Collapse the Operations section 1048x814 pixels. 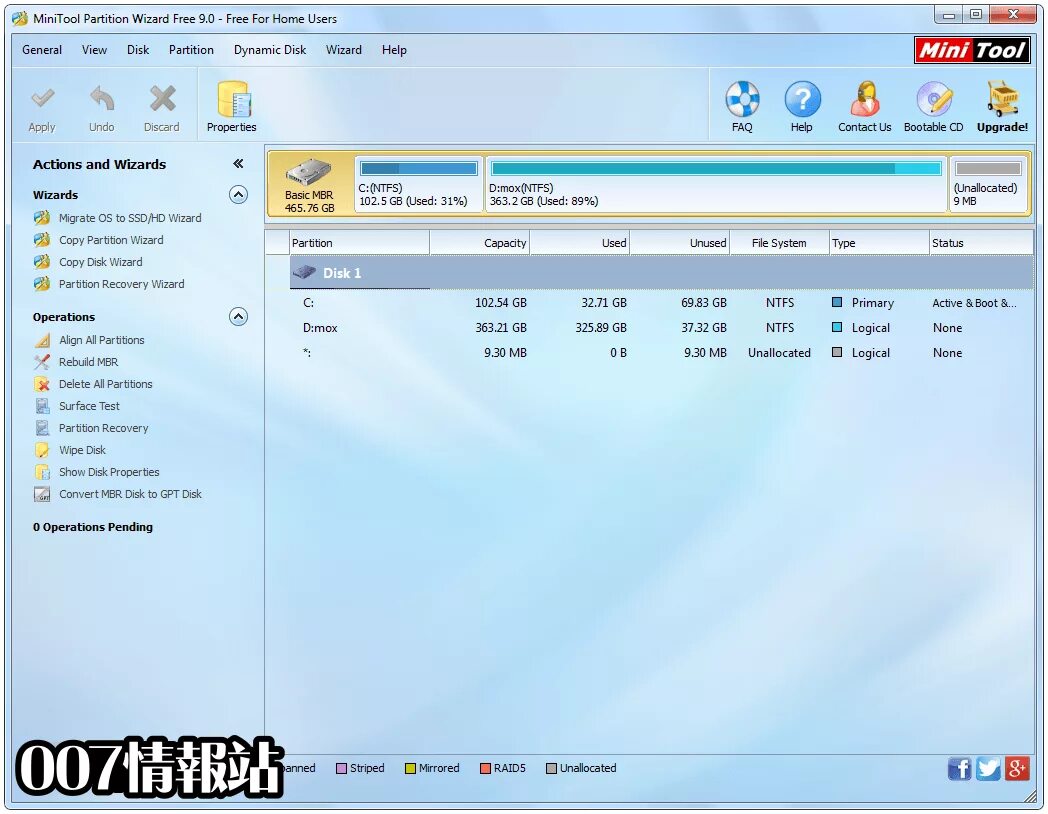(239, 317)
